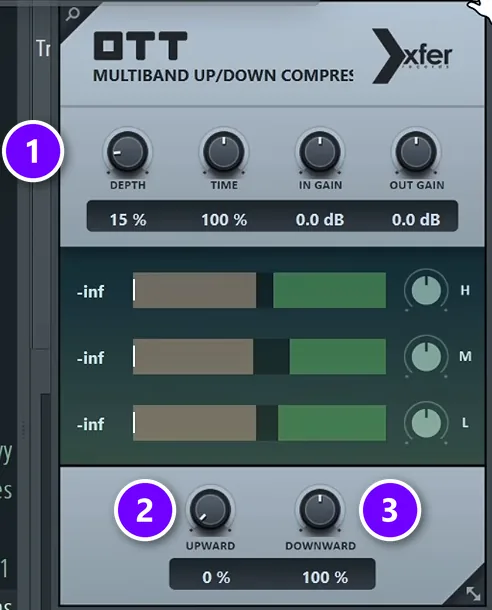Click the magnifier search icon at top left

click(72, 14)
